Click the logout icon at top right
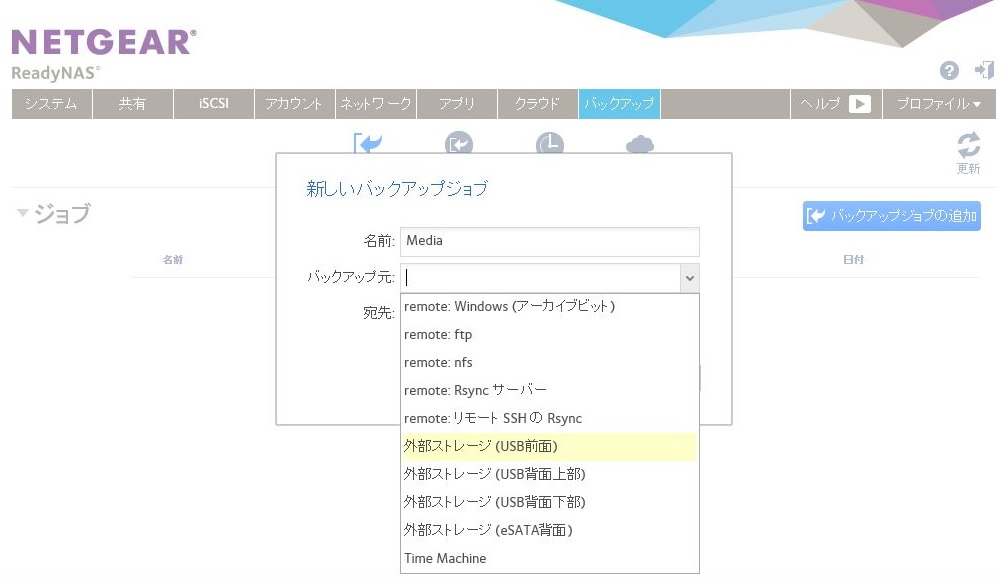The image size is (1001, 578). pyautogui.click(x=984, y=70)
